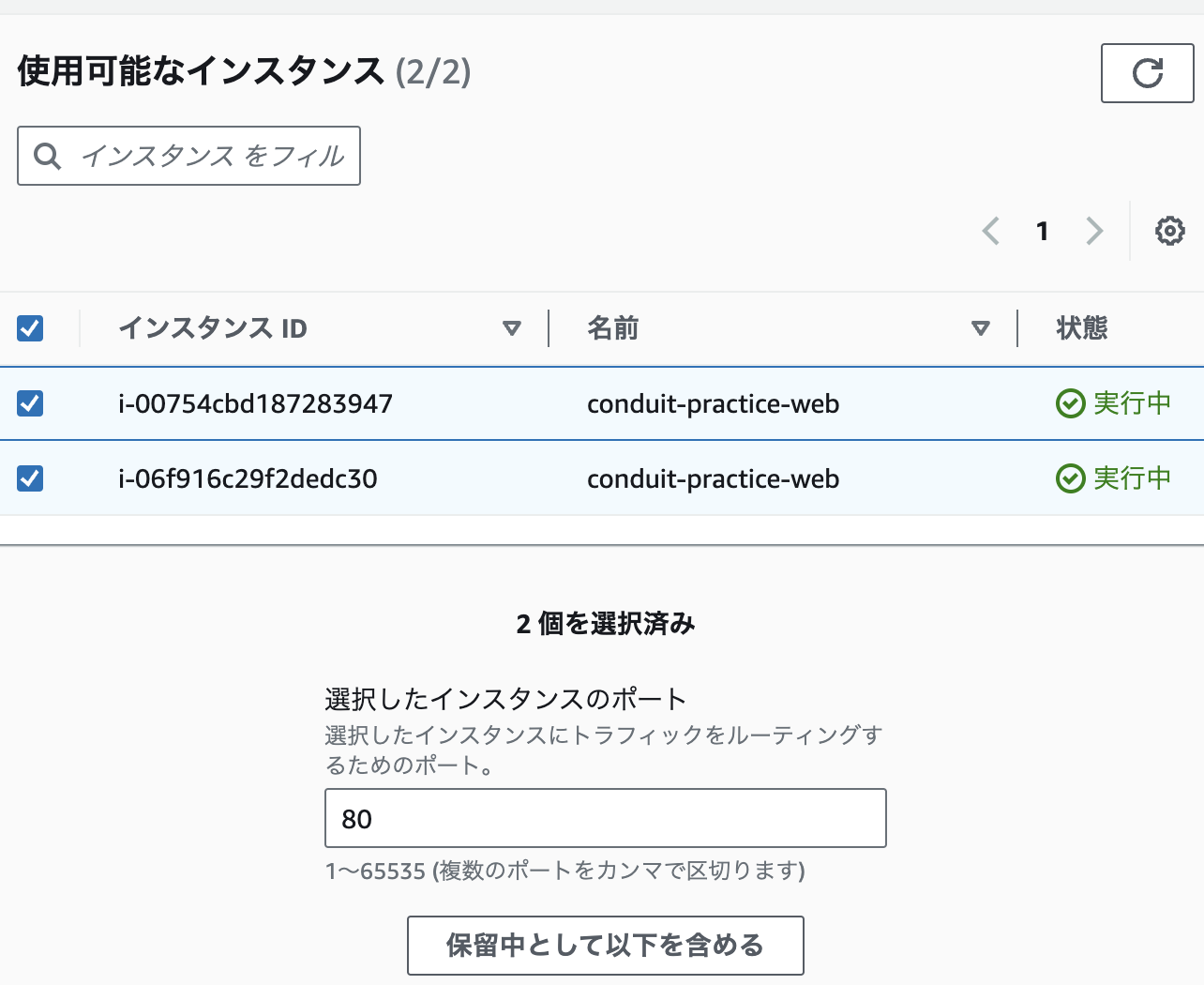Image resolution: width=1204 pixels, height=985 pixels.
Task: Deselect instance i-06f916c29f2dedc30
Action: (x=29, y=478)
